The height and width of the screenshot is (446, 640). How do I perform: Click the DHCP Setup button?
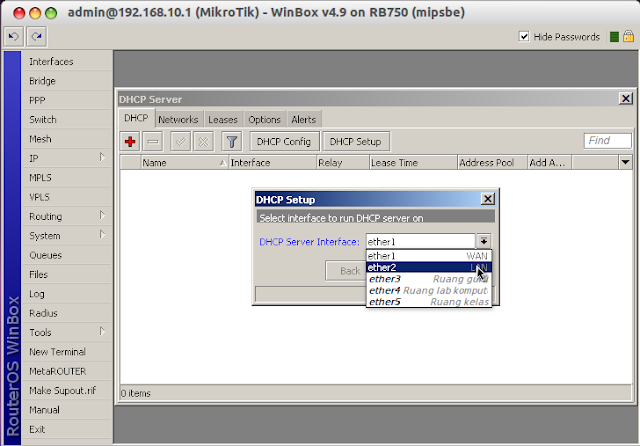coord(356,142)
